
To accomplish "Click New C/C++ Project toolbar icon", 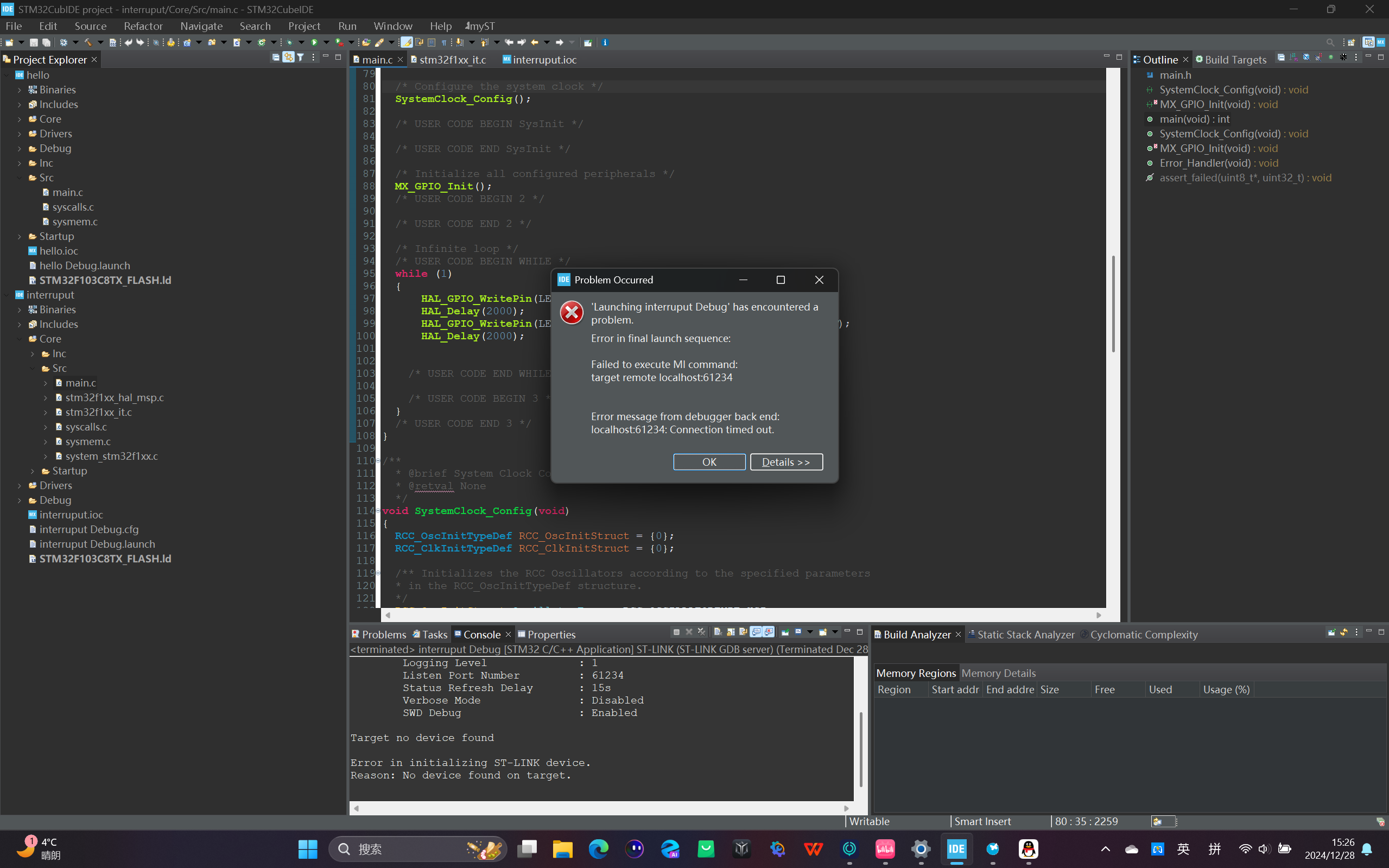I will coord(187,42).
